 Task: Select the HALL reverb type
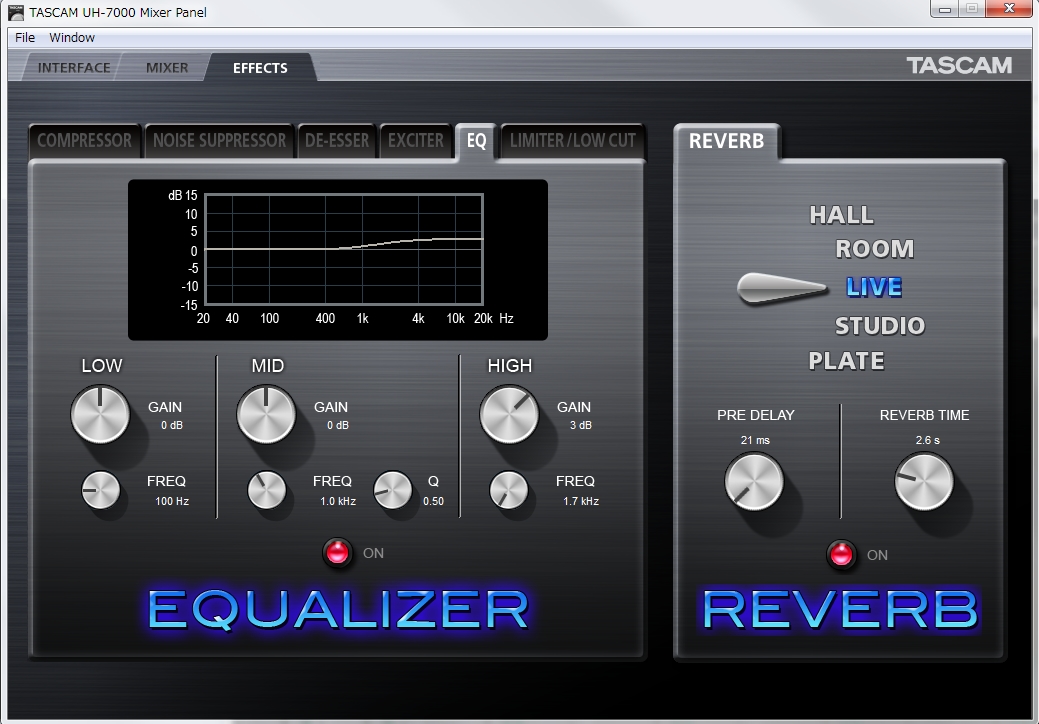841,215
